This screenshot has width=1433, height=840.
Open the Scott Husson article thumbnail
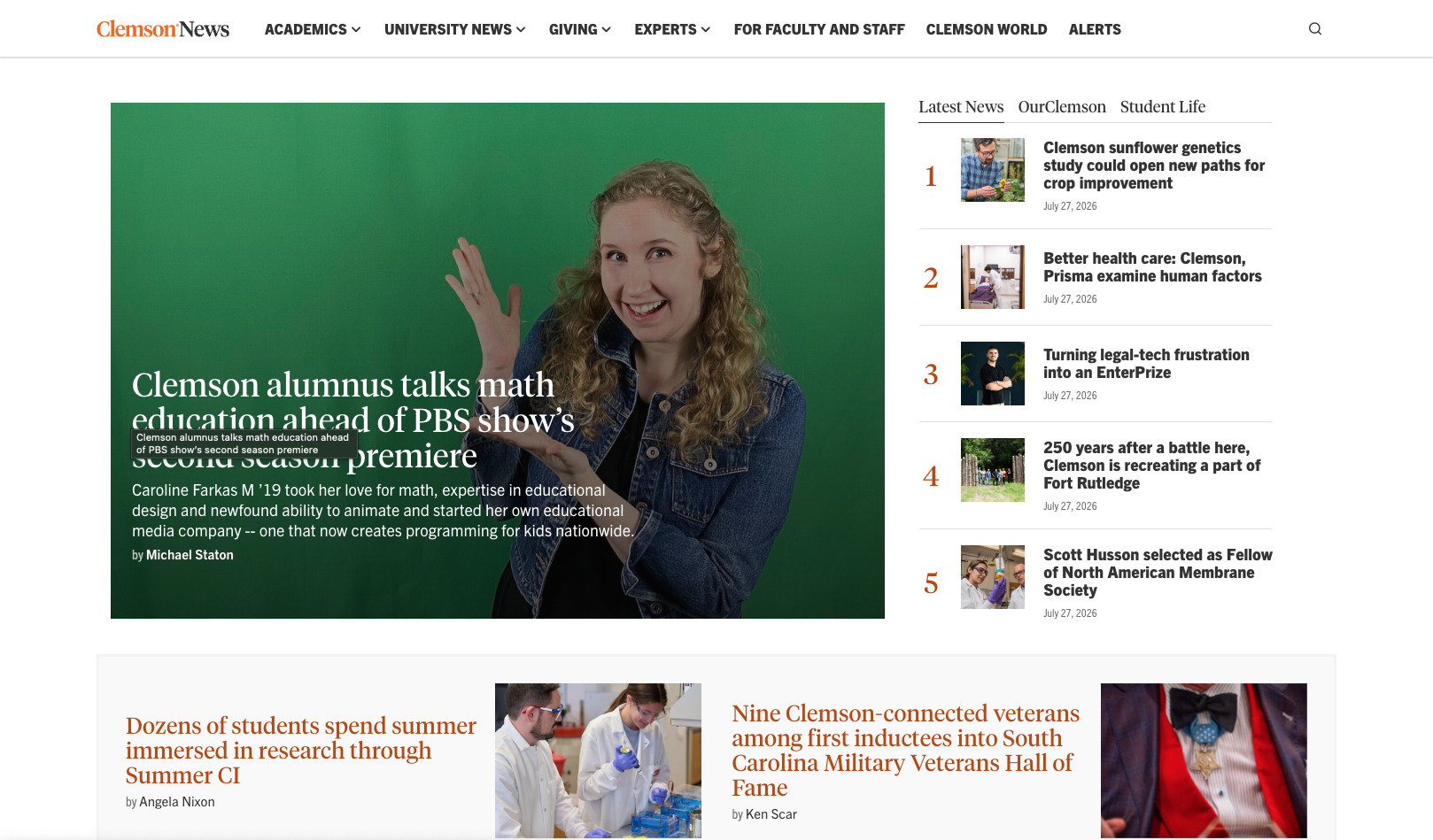(x=993, y=577)
